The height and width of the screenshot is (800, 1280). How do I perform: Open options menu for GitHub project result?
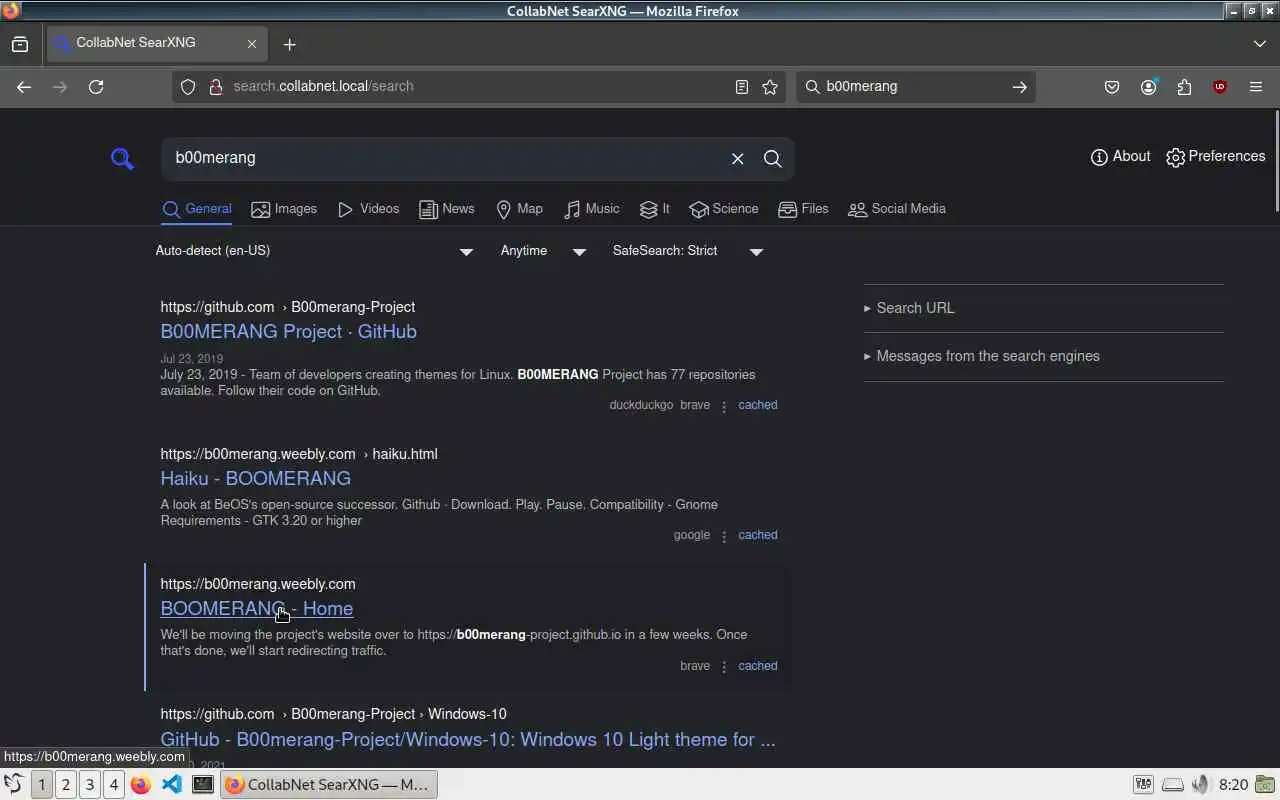pos(724,406)
